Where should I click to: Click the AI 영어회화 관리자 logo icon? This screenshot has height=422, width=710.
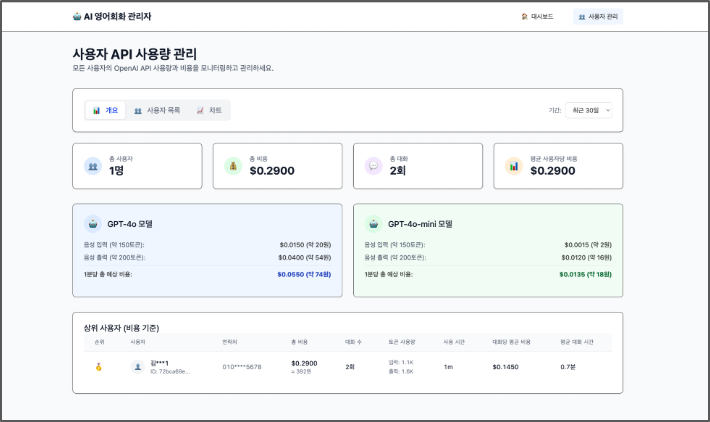coord(78,17)
